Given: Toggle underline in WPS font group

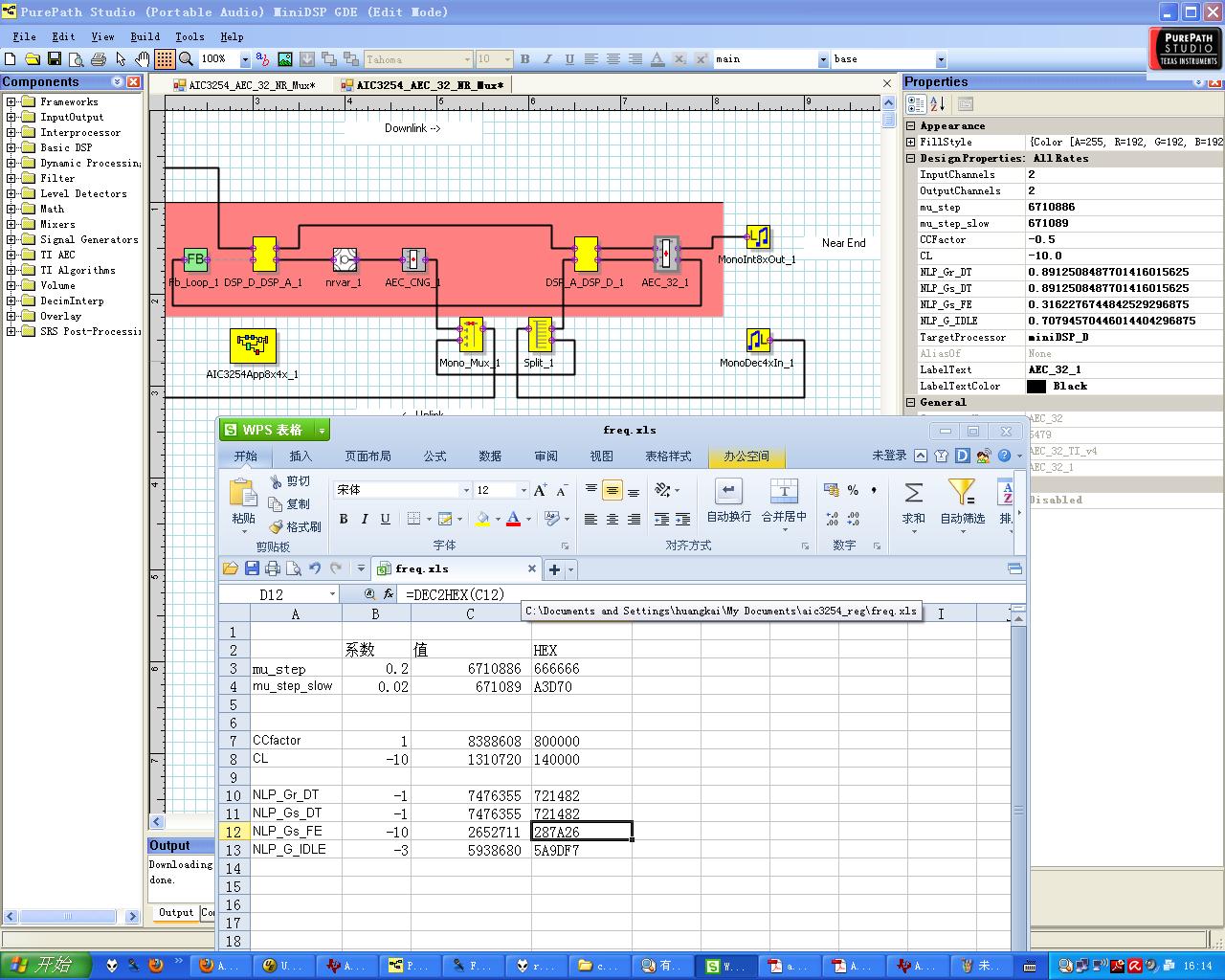Looking at the screenshot, I should point(386,519).
